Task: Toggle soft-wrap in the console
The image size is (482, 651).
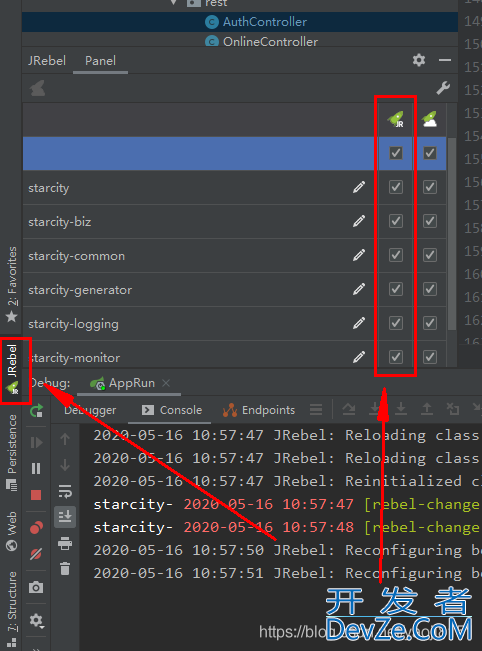Action: [x=65, y=491]
